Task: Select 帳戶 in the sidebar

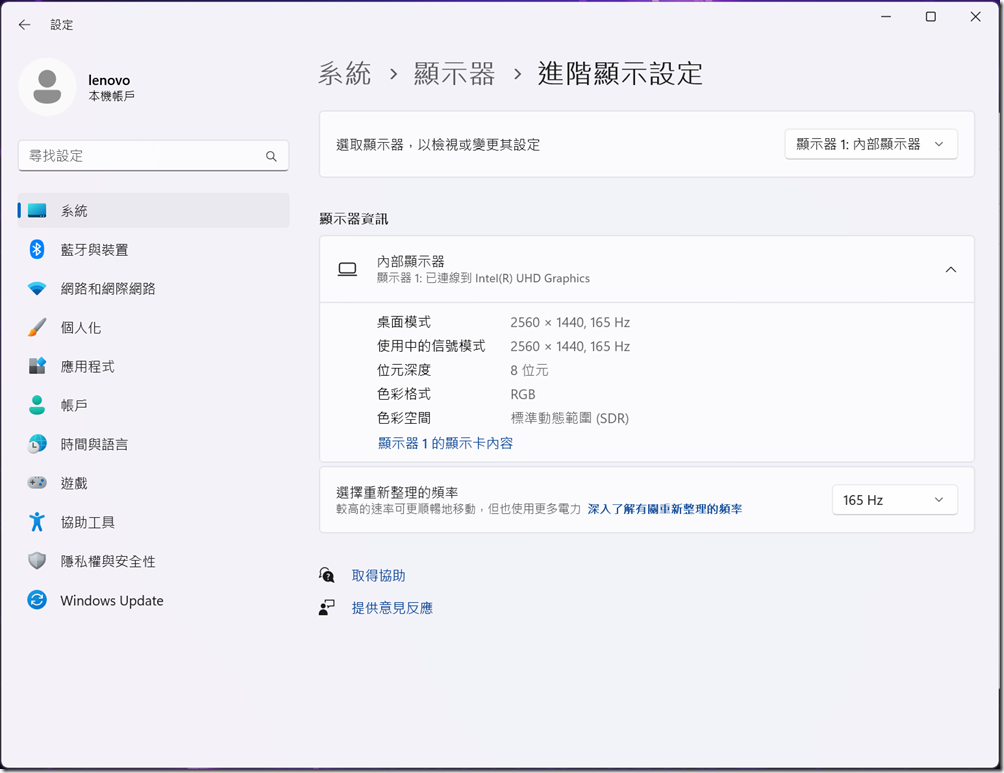Action: click(74, 405)
